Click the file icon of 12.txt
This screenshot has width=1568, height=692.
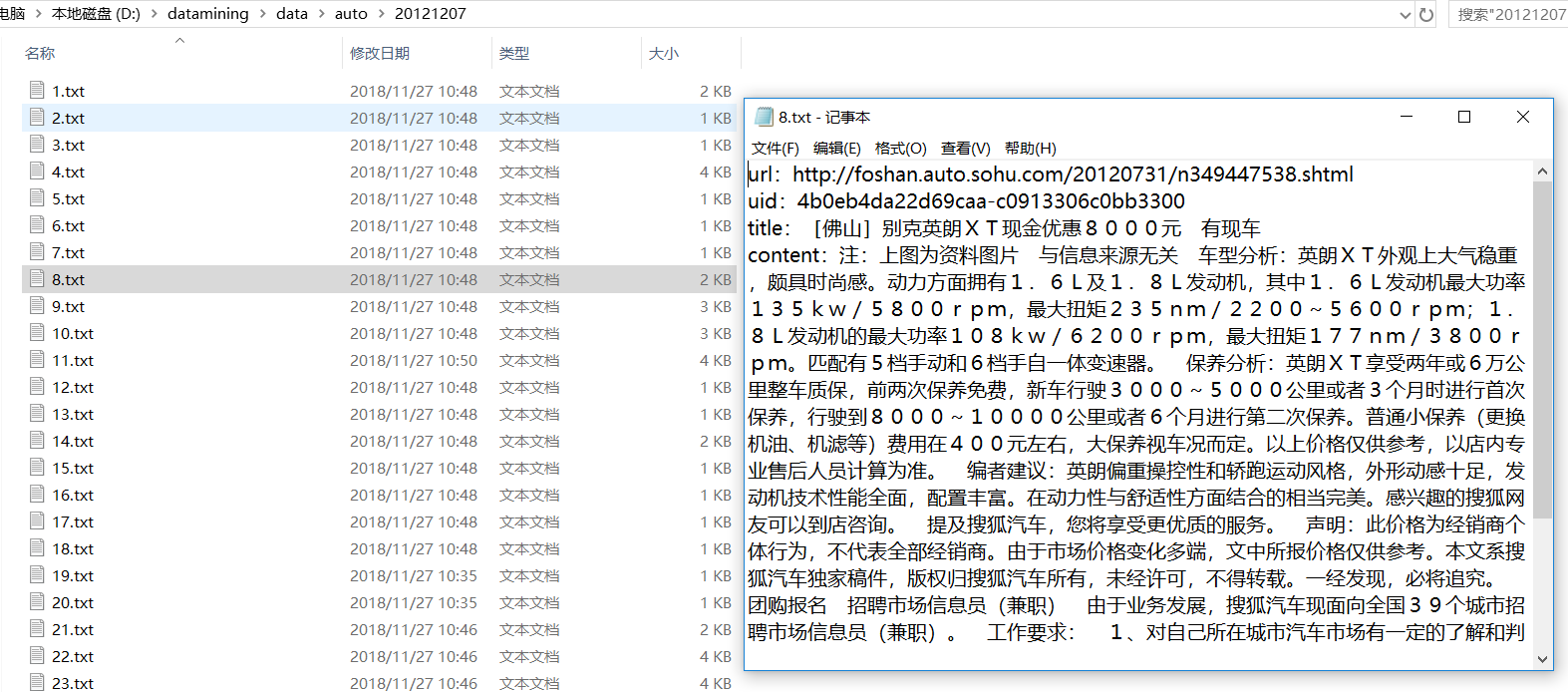[x=38, y=386]
